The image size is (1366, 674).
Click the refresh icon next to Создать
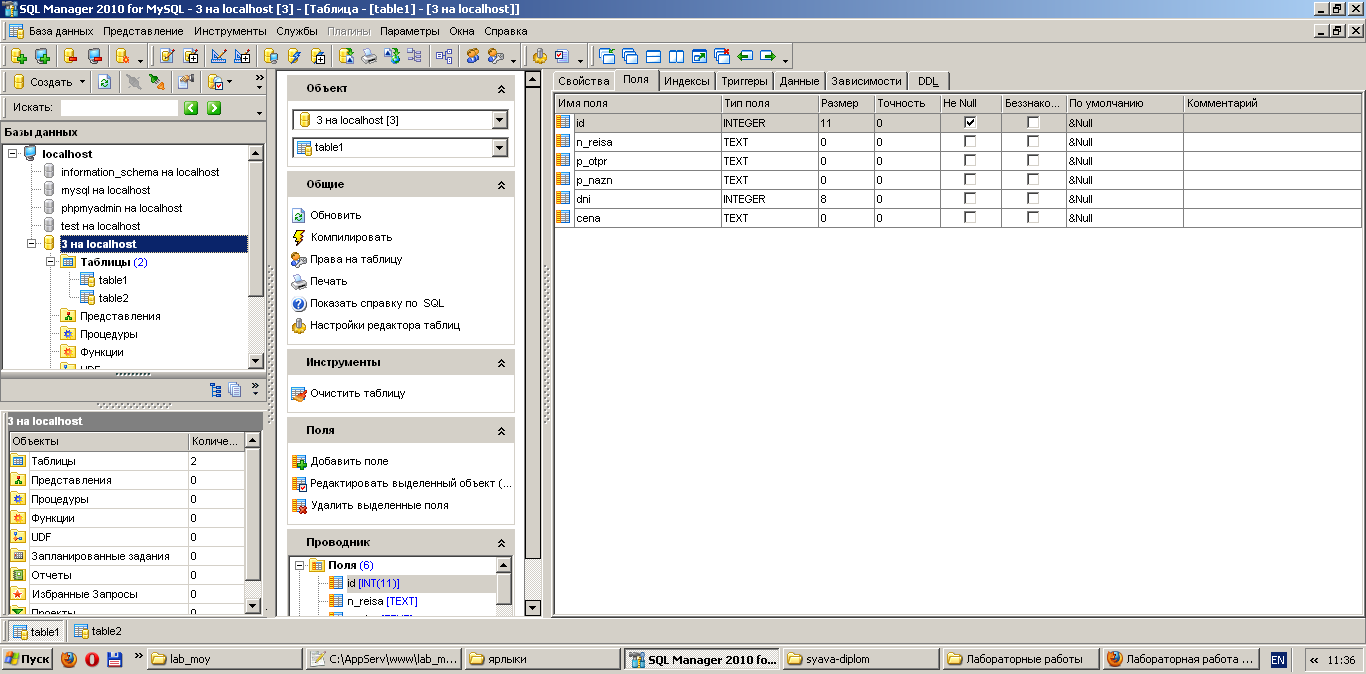(104, 82)
